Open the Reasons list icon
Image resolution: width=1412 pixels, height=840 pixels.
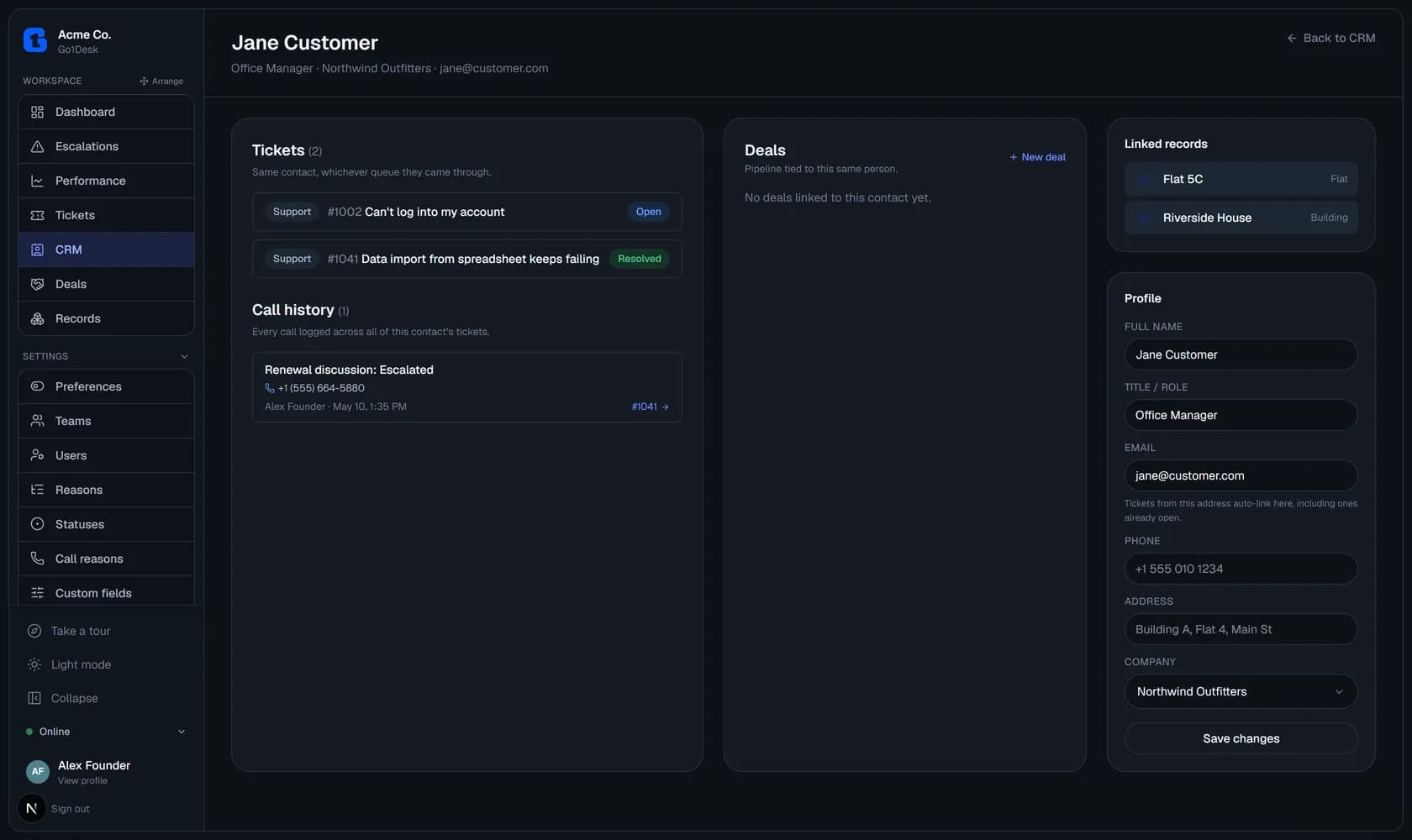[37, 490]
